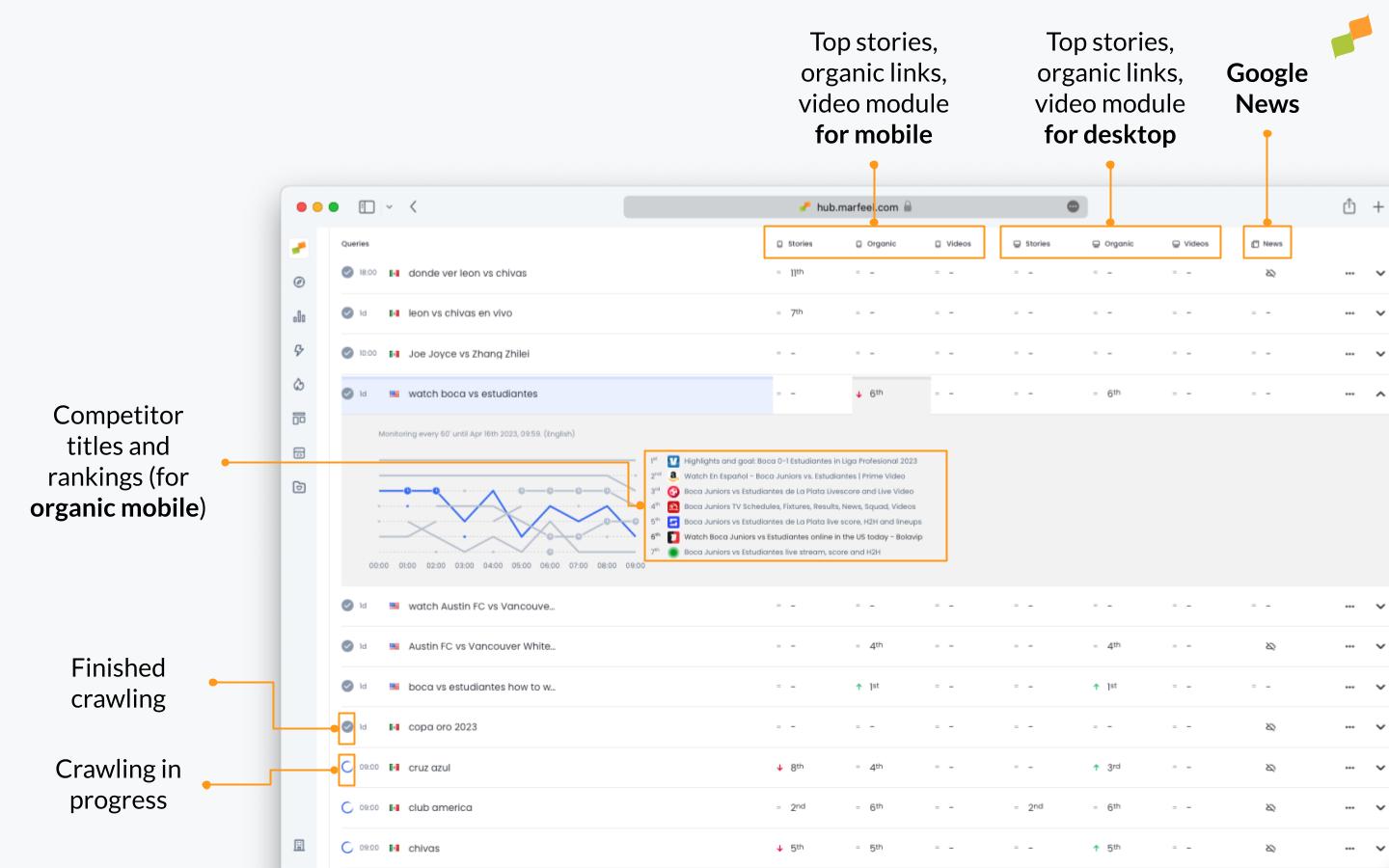1389x868 pixels.
Task: Click the hidden-eye icon on the club america row
Action: point(1269,807)
